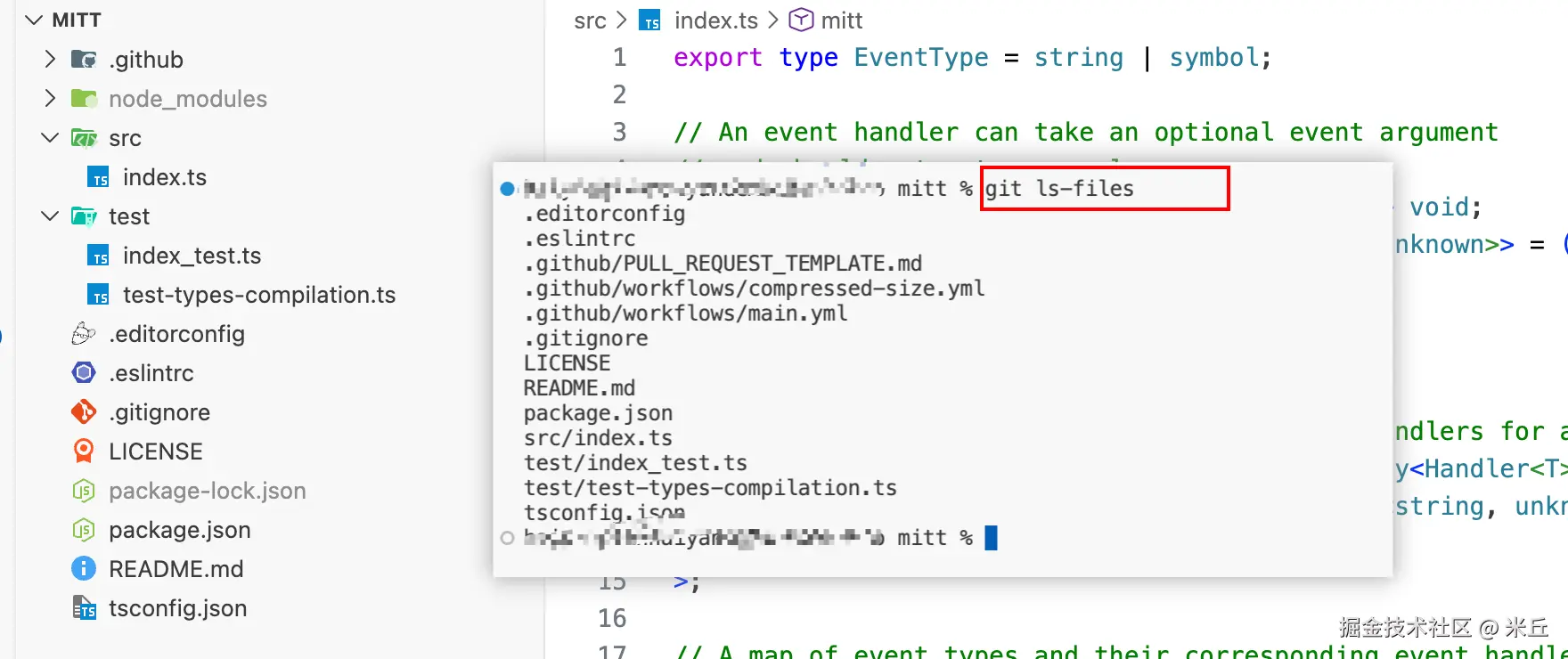The image size is (1568, 659).
Task: Open the LICENSE file
Action: [x=156, y=452]
